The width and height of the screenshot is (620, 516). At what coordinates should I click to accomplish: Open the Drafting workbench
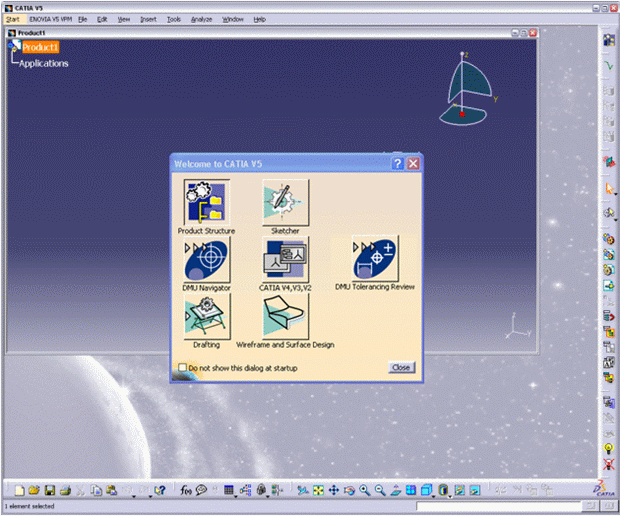coord(206,317)
